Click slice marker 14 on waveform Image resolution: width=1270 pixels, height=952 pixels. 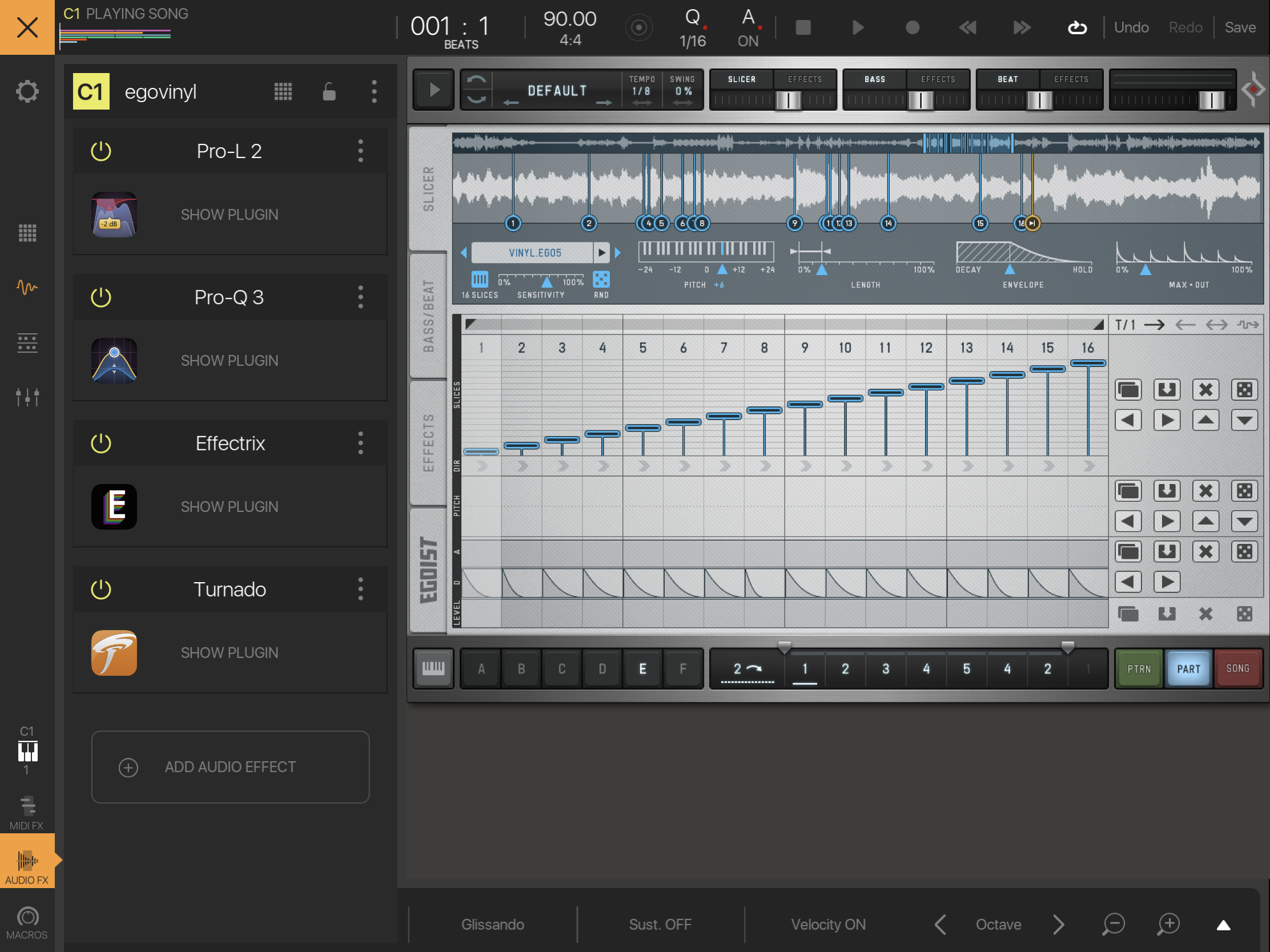coord(888,223)
